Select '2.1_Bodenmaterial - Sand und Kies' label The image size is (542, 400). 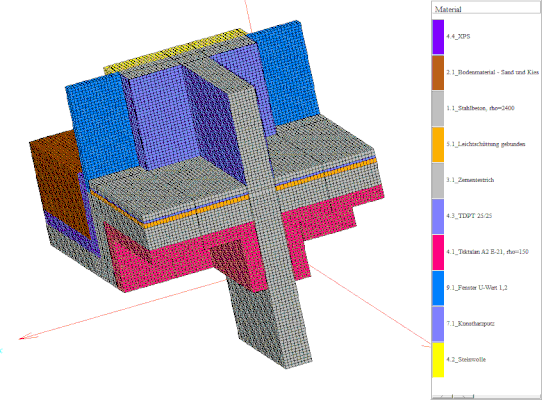[492, 72]
